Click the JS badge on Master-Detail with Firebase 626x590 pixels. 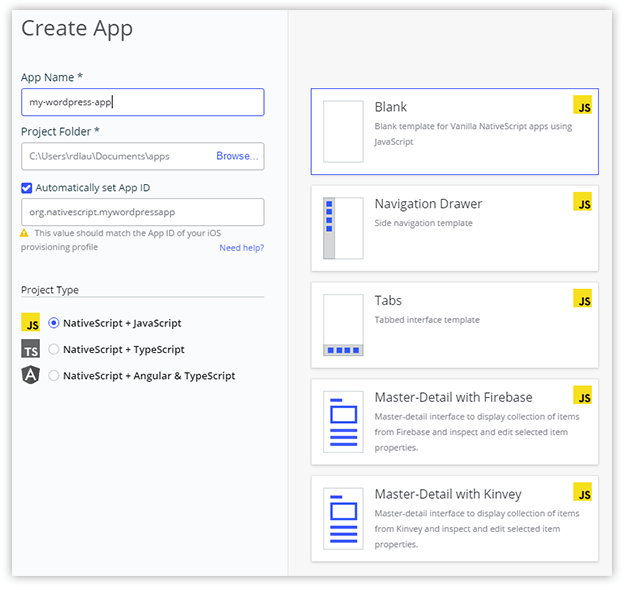582,395
